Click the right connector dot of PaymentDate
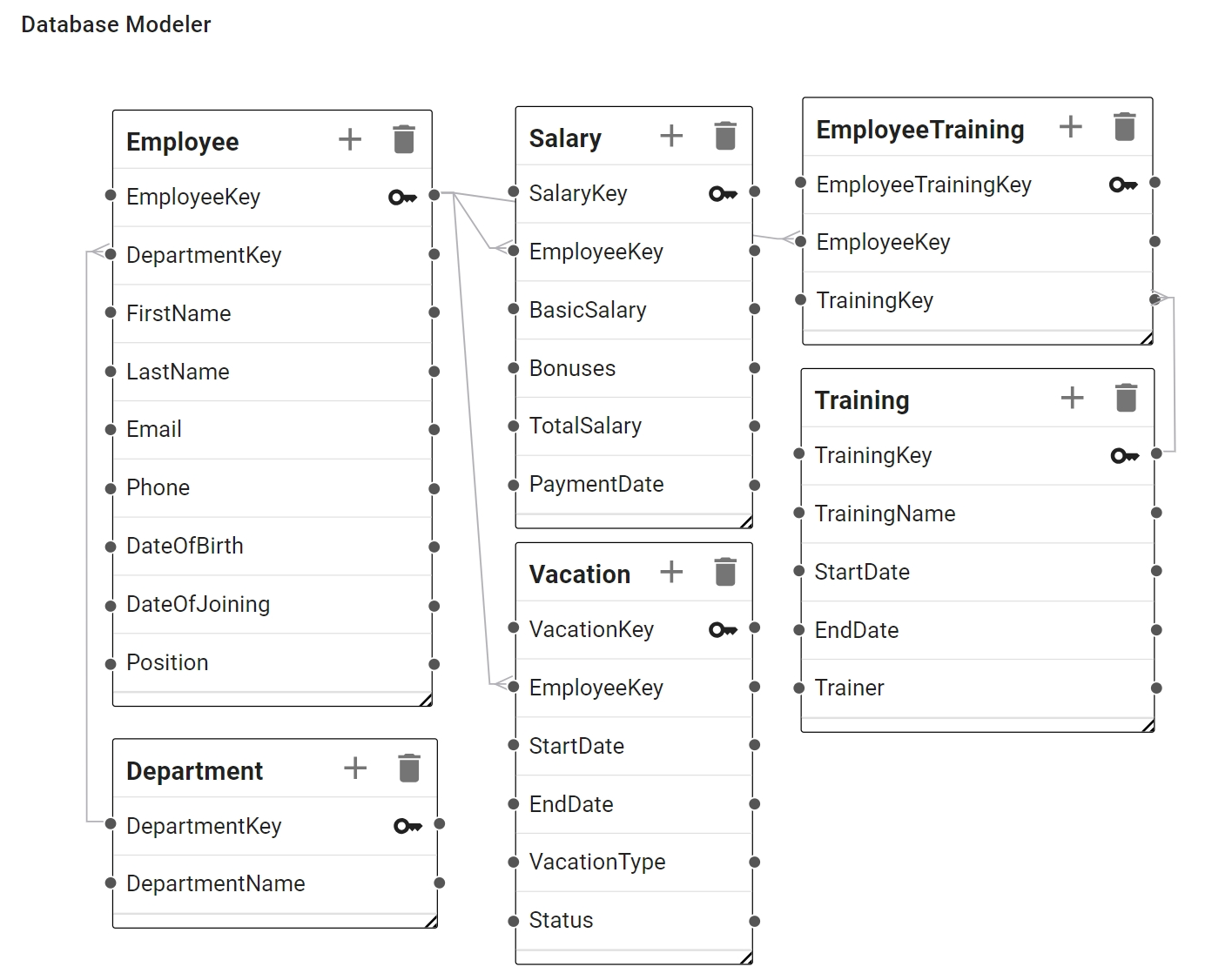1212x980 pixels. pyautogui.click(x=755, y=485)
